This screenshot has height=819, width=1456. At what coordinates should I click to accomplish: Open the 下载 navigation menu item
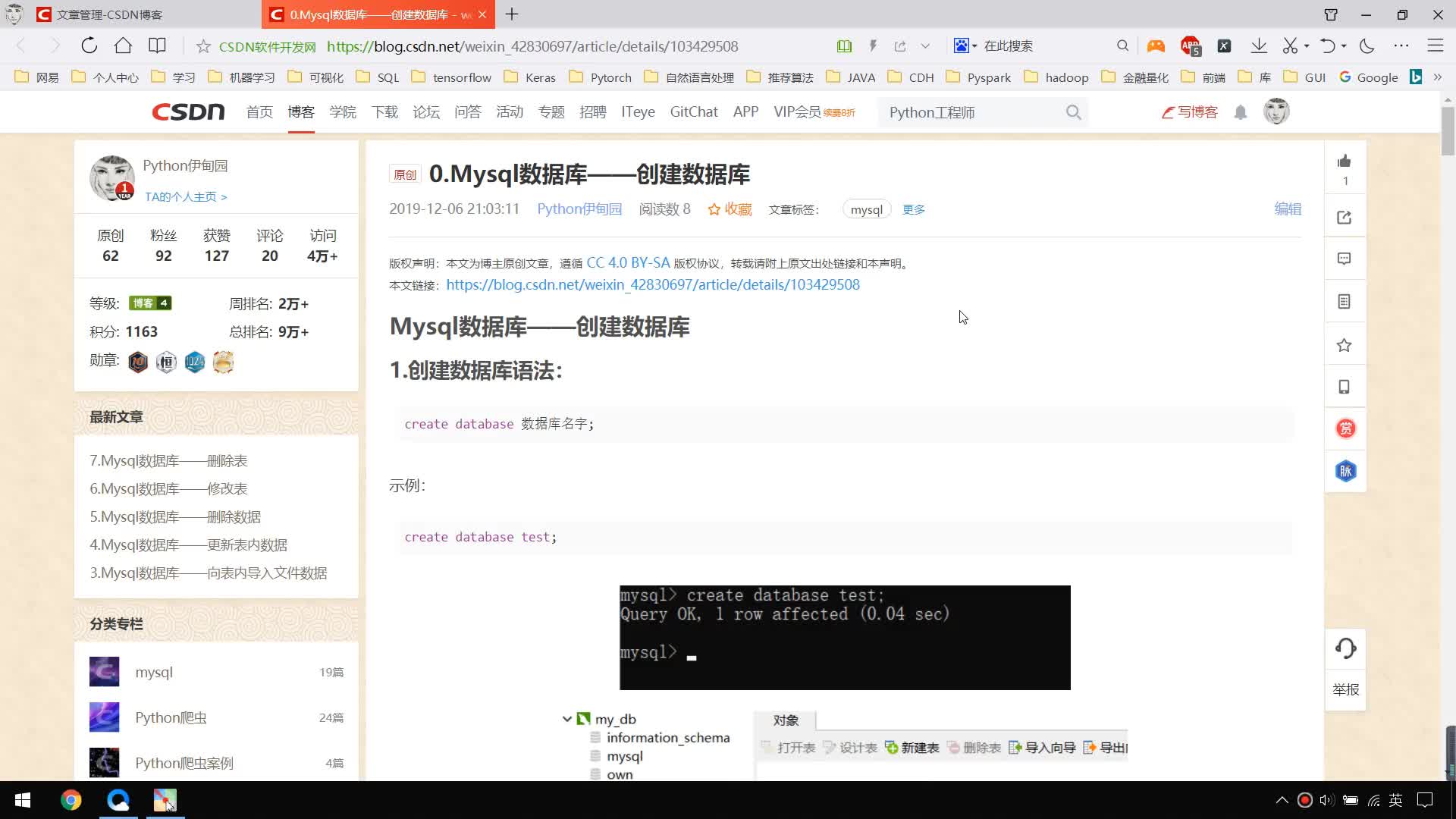[x=384, y=112]
